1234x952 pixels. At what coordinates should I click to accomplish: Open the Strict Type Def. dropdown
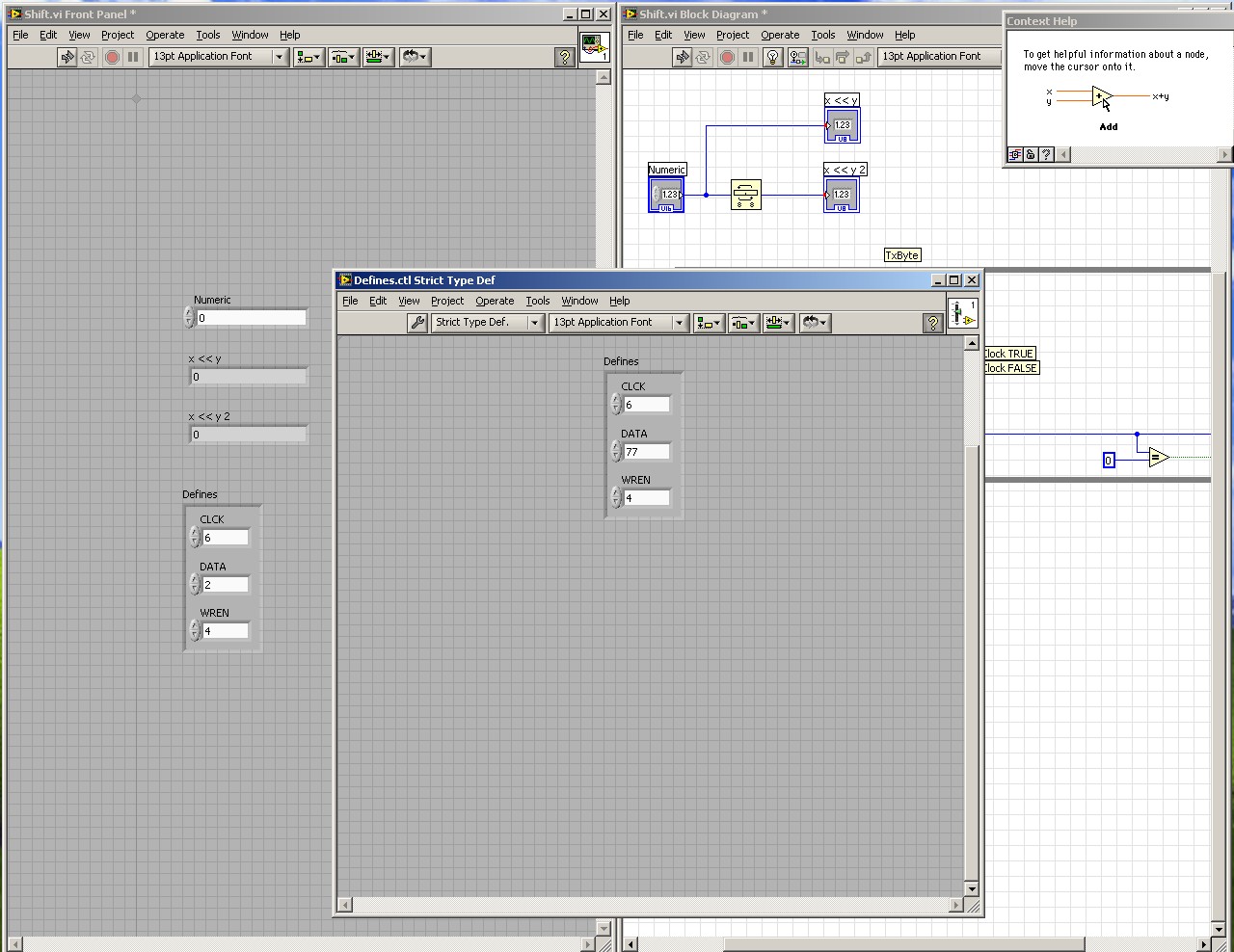click(x=487, y=323)
